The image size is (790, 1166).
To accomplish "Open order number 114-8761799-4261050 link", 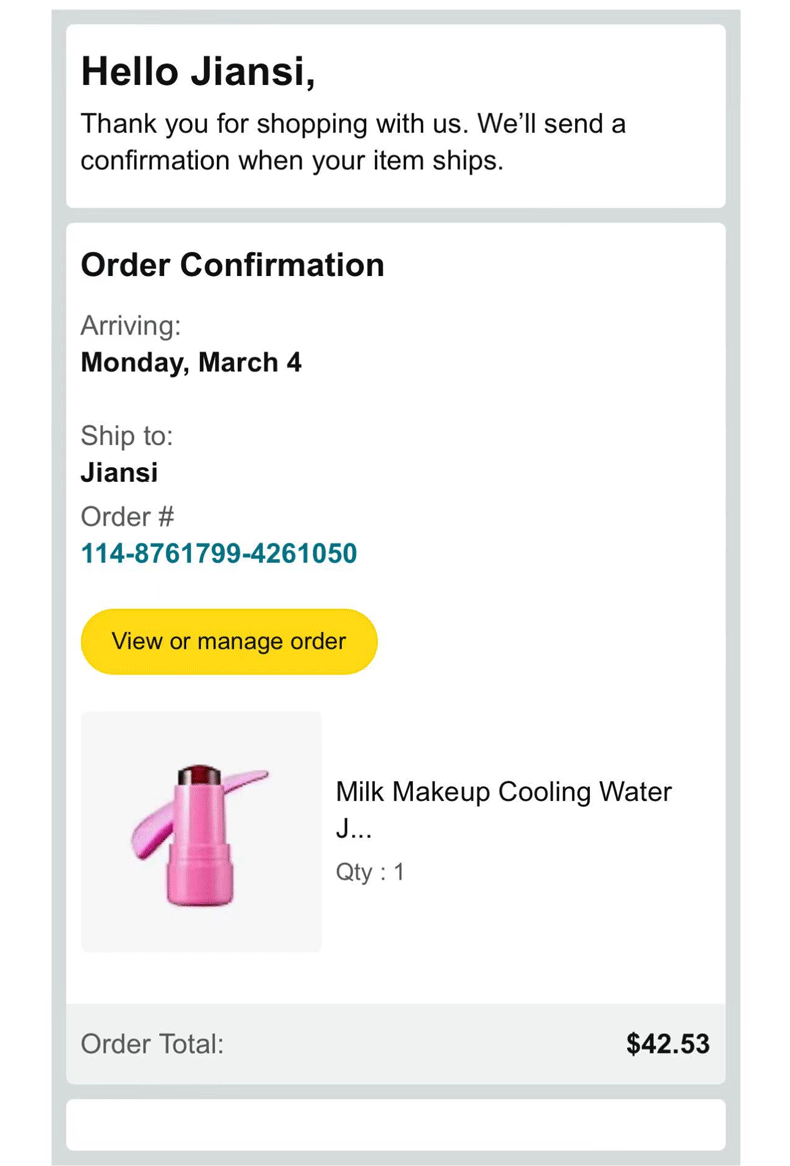I will pyautogui.click(x=219, y=553).
